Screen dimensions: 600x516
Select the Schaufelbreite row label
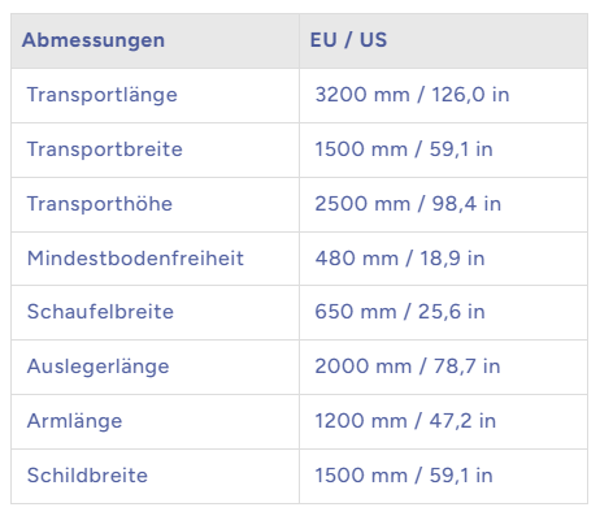[100, 312]
